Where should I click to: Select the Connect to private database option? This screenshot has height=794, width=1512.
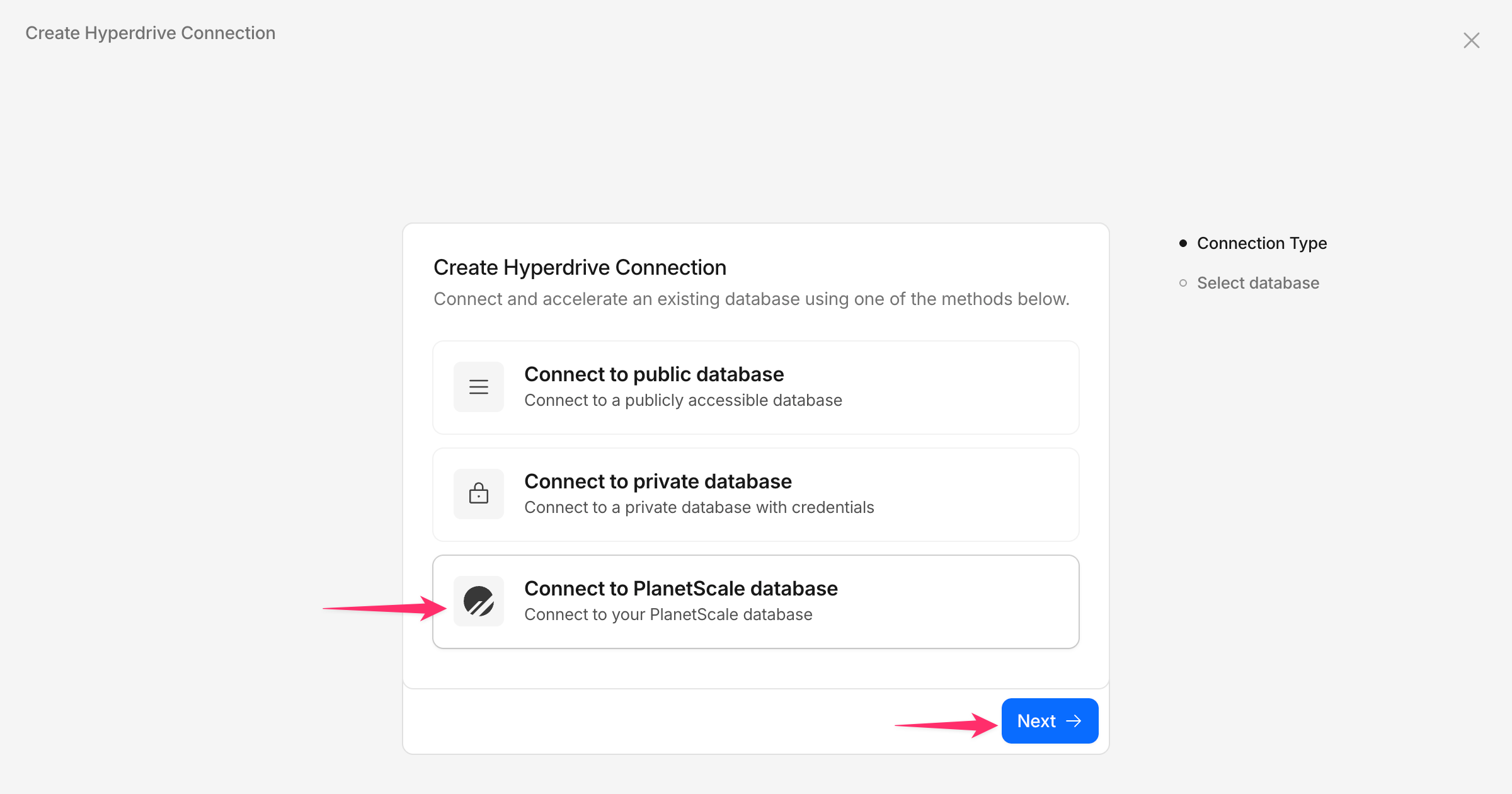pyautogui.click(x=755, y=493)
